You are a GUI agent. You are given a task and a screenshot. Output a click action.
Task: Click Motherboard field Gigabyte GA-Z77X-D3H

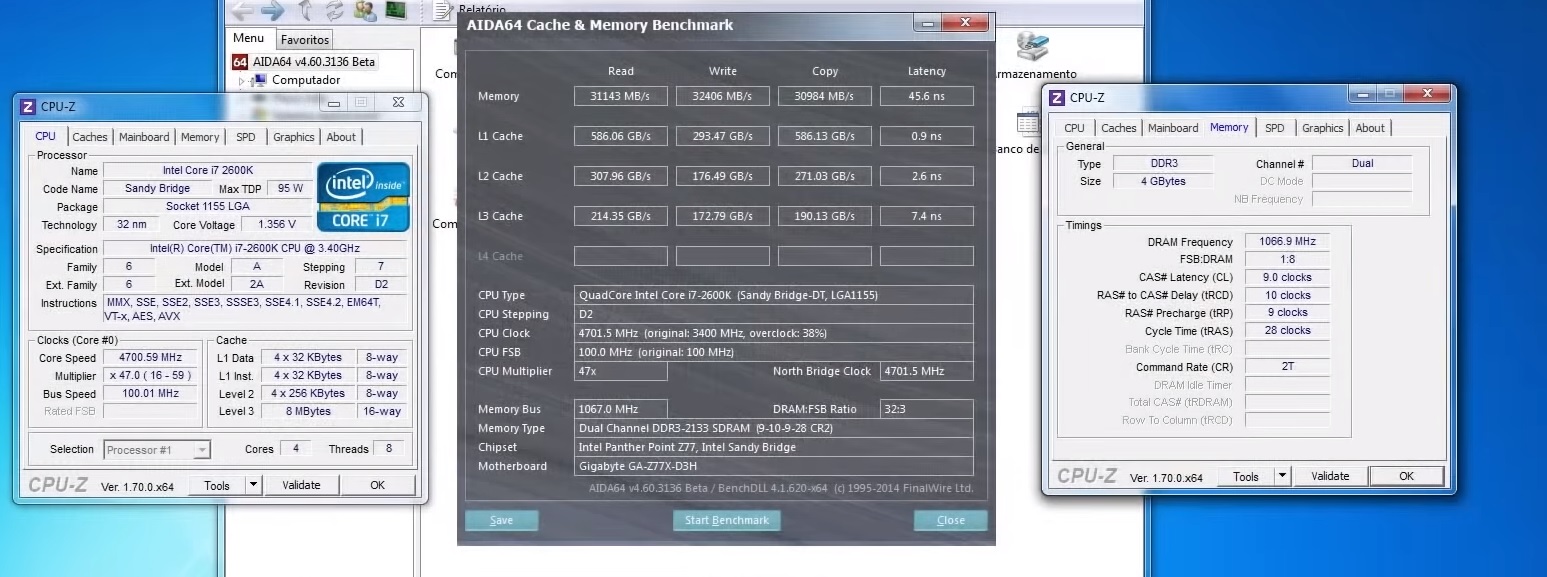point(775,466)
